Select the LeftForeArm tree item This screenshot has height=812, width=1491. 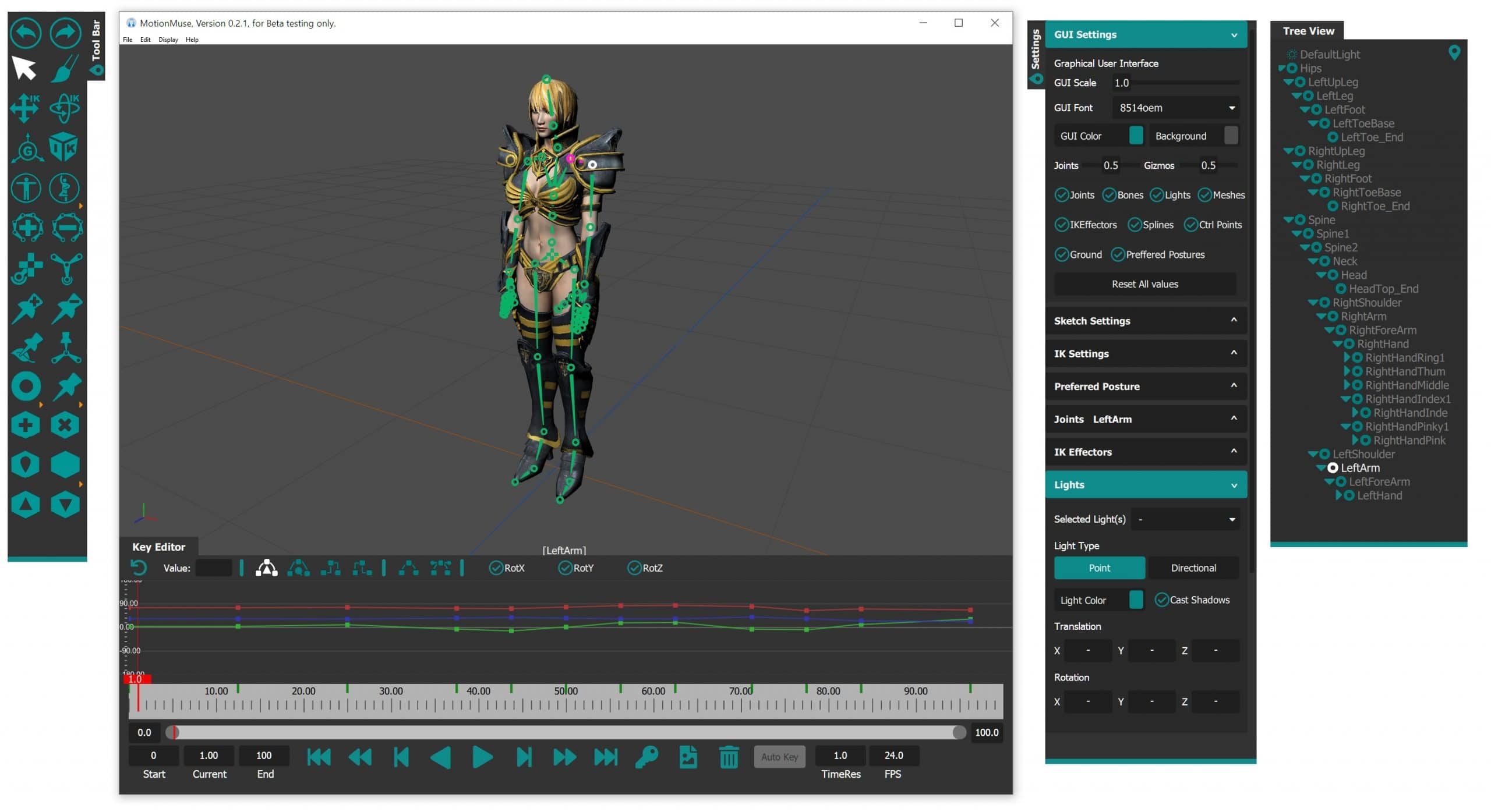1379,481
